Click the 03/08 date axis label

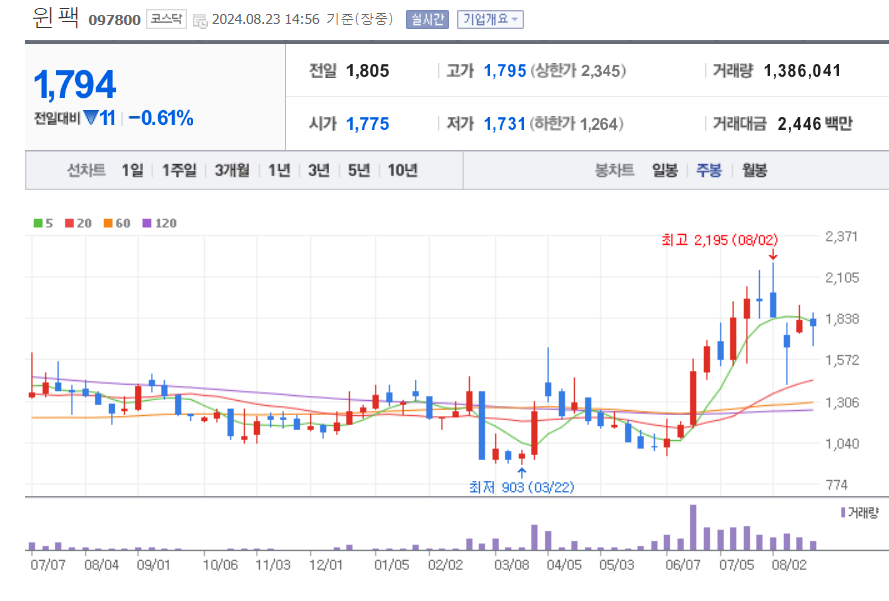pyautogui.click(x=511, y=565)
